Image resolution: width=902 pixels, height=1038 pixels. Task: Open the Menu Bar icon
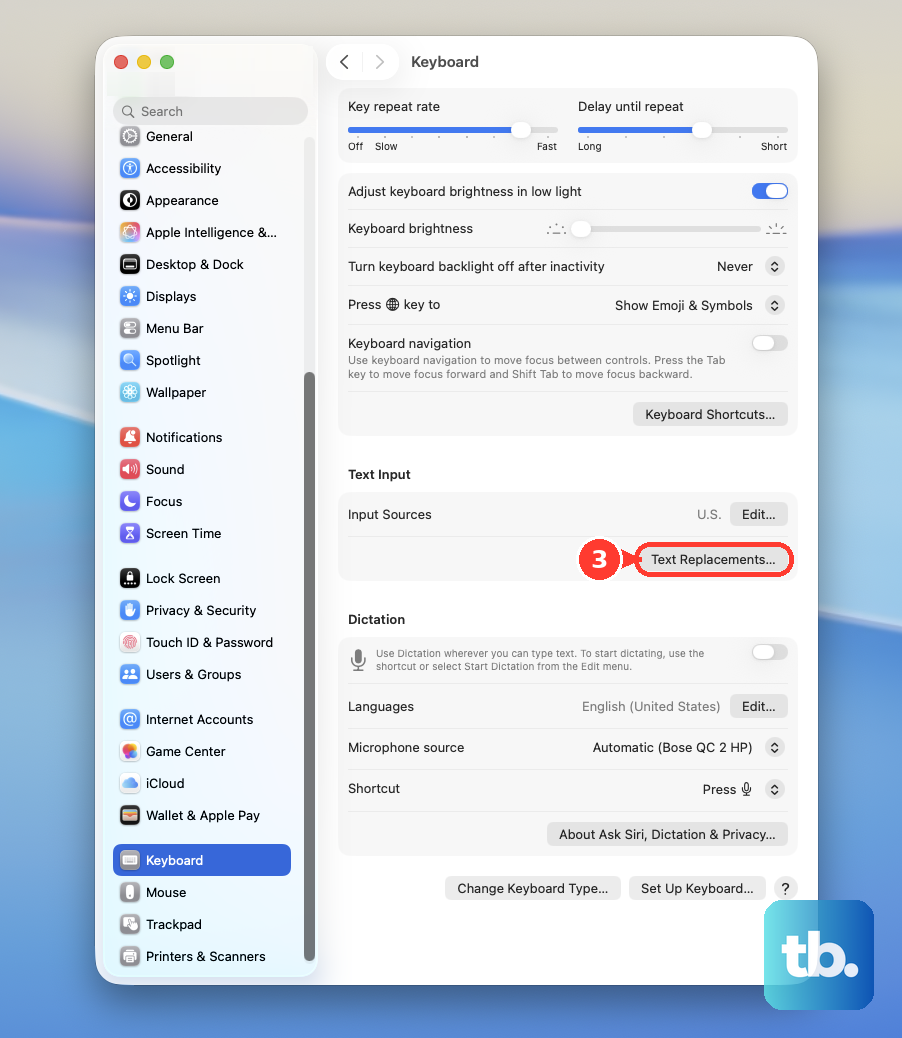click(130, 328)
